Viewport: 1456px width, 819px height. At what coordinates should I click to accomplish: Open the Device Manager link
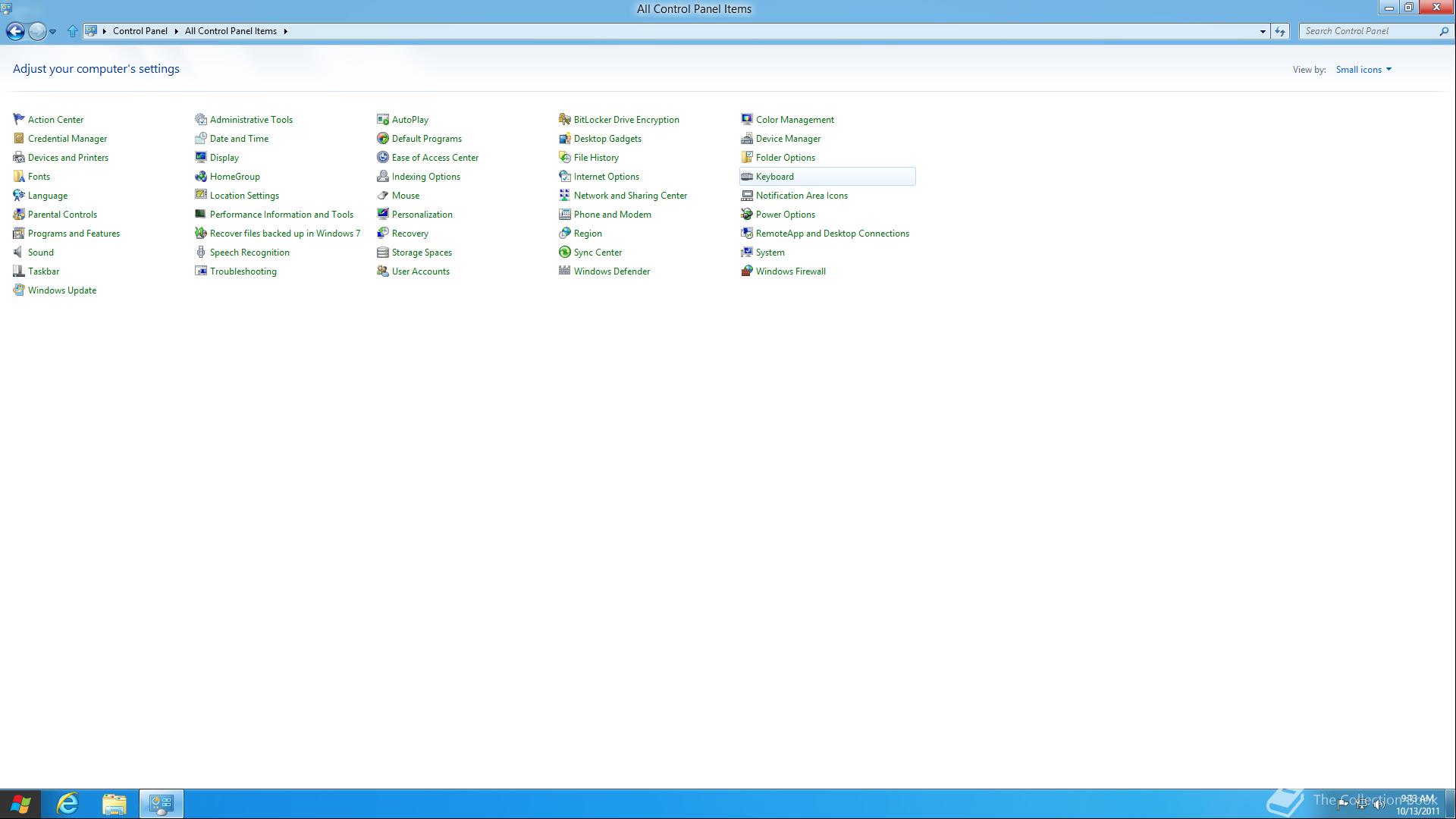(x=788, y=138)
